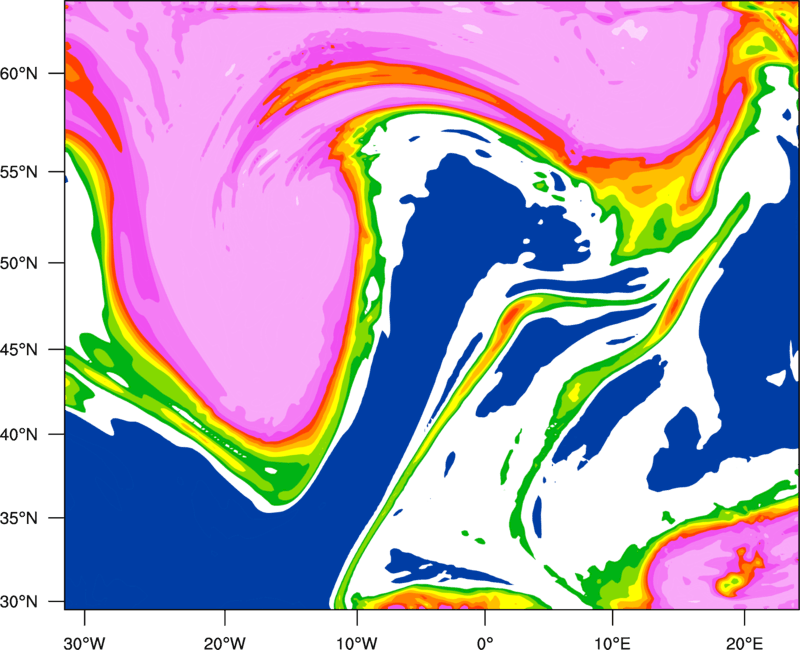Click the 40°N latitude label

coord(19,435)
